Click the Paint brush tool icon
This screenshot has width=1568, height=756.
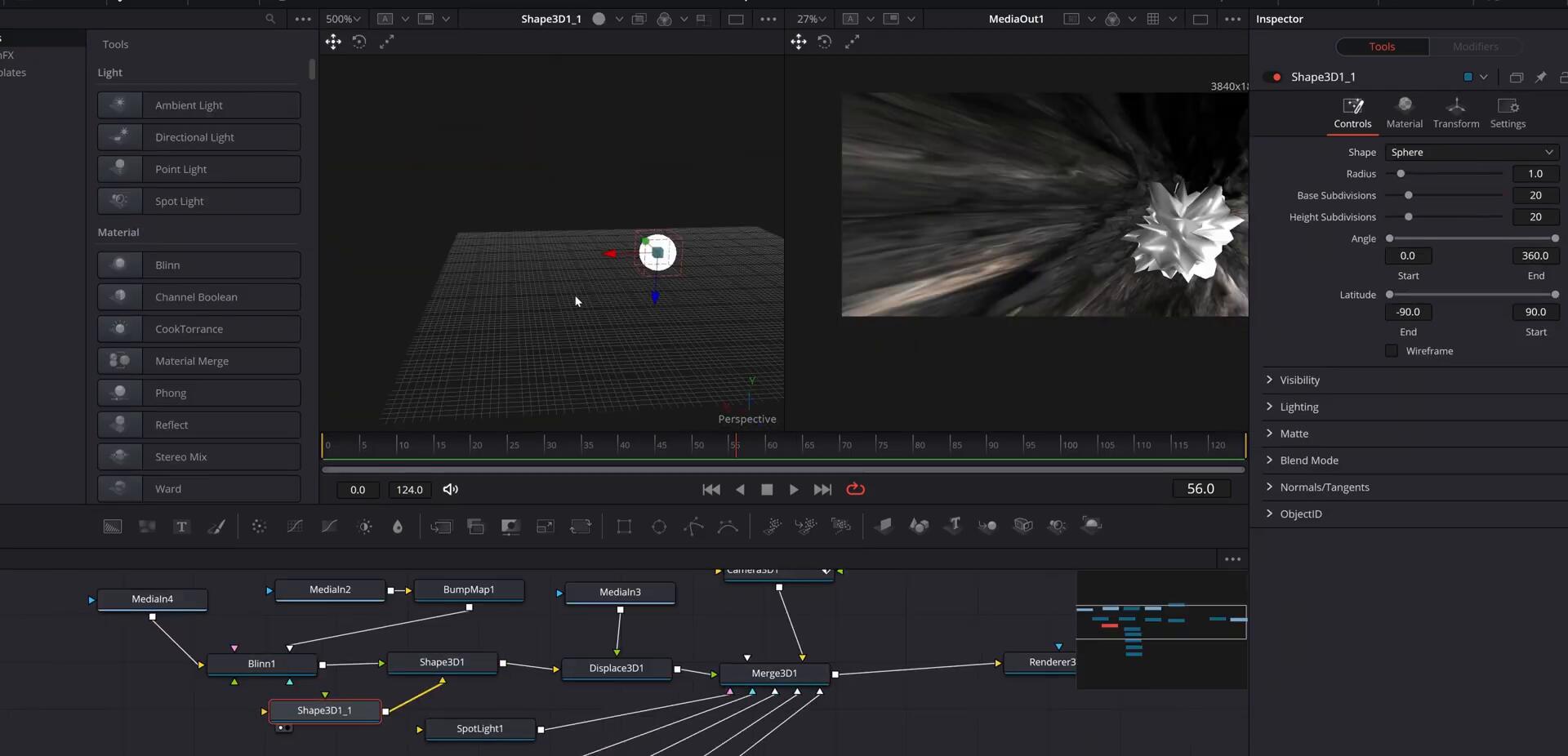(216, 527)
